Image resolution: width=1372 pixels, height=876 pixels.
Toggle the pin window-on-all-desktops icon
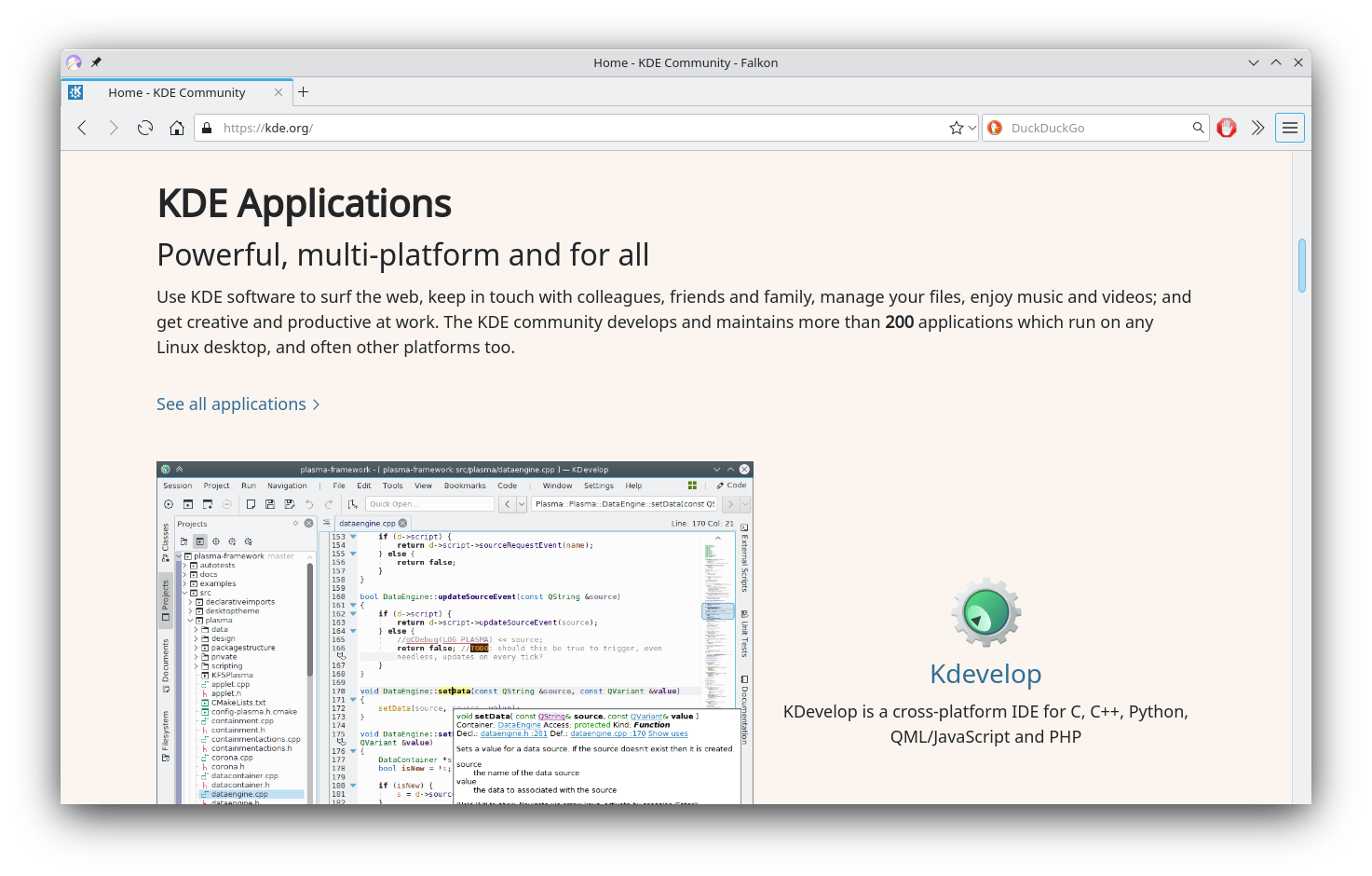(x=96, y=62)
